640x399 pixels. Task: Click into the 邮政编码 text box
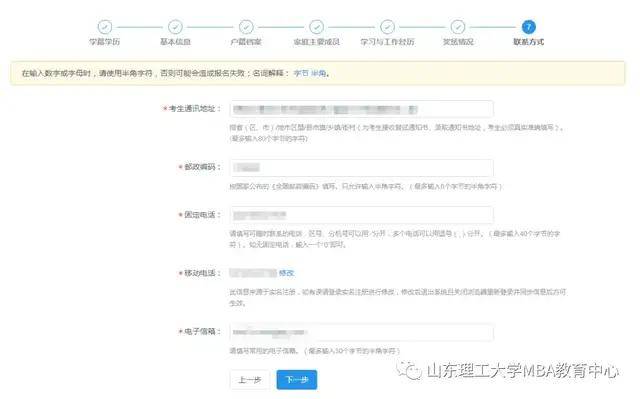(362, 168)
